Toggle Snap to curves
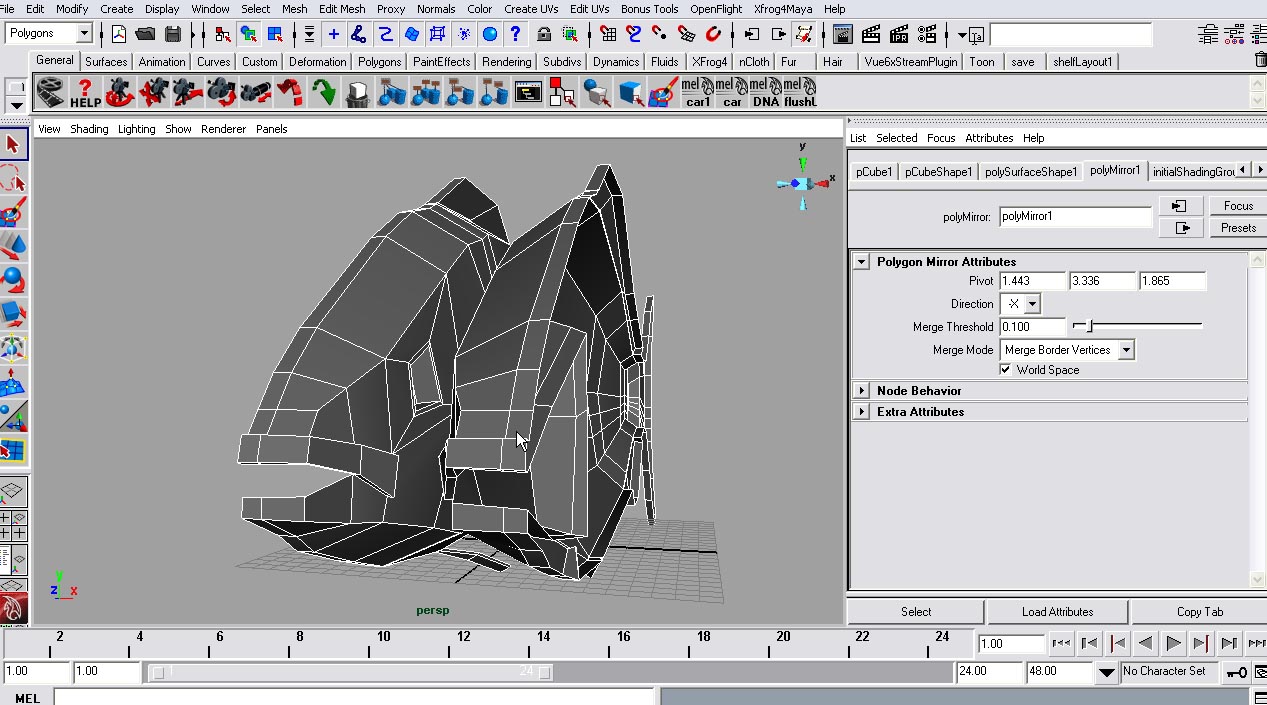Image resolution: width=1267 pixels, height=705 pixels. coord(633,34)
